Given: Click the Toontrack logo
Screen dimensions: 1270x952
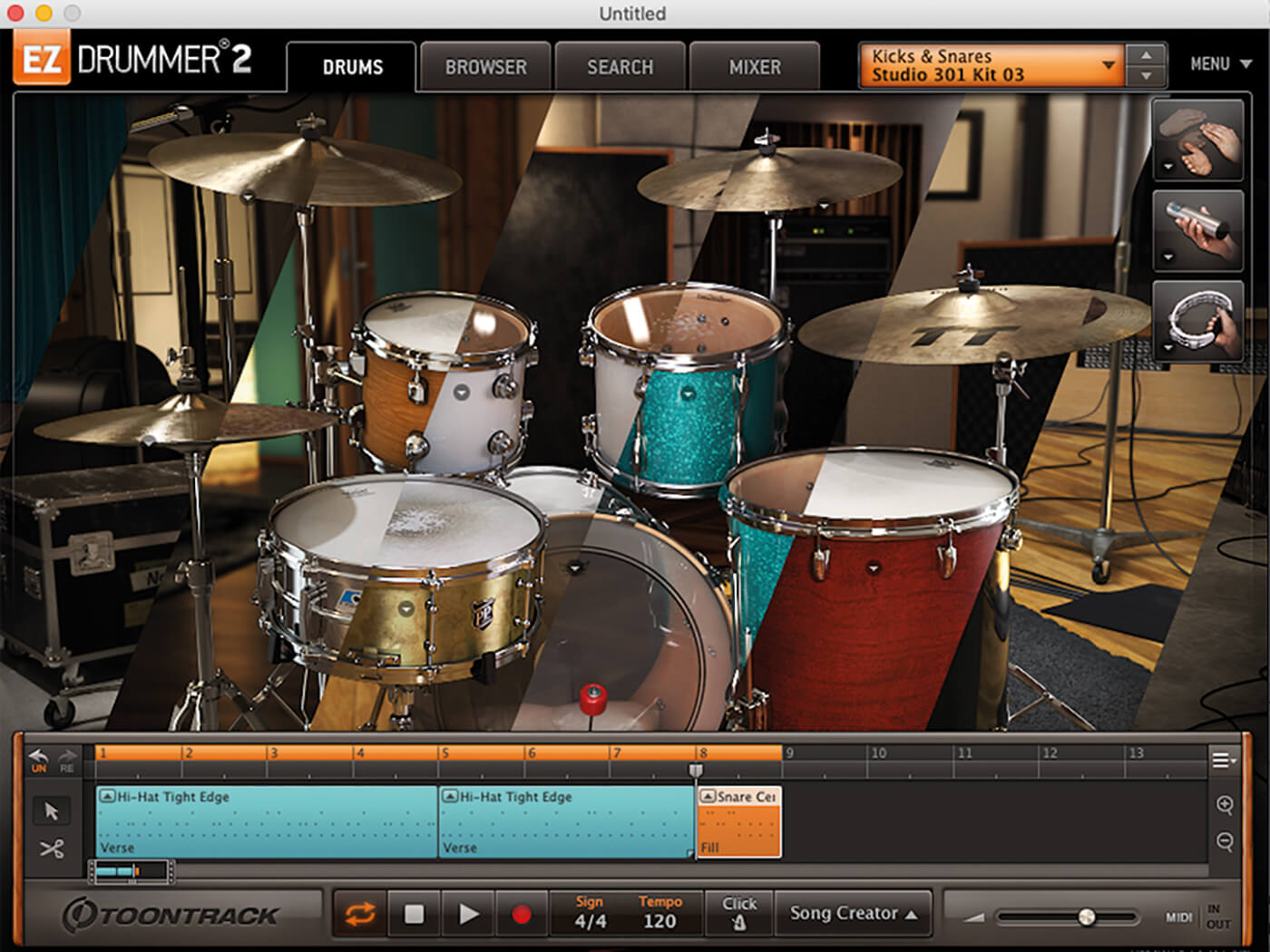Looking at the screenshot, I should point(171,915).
